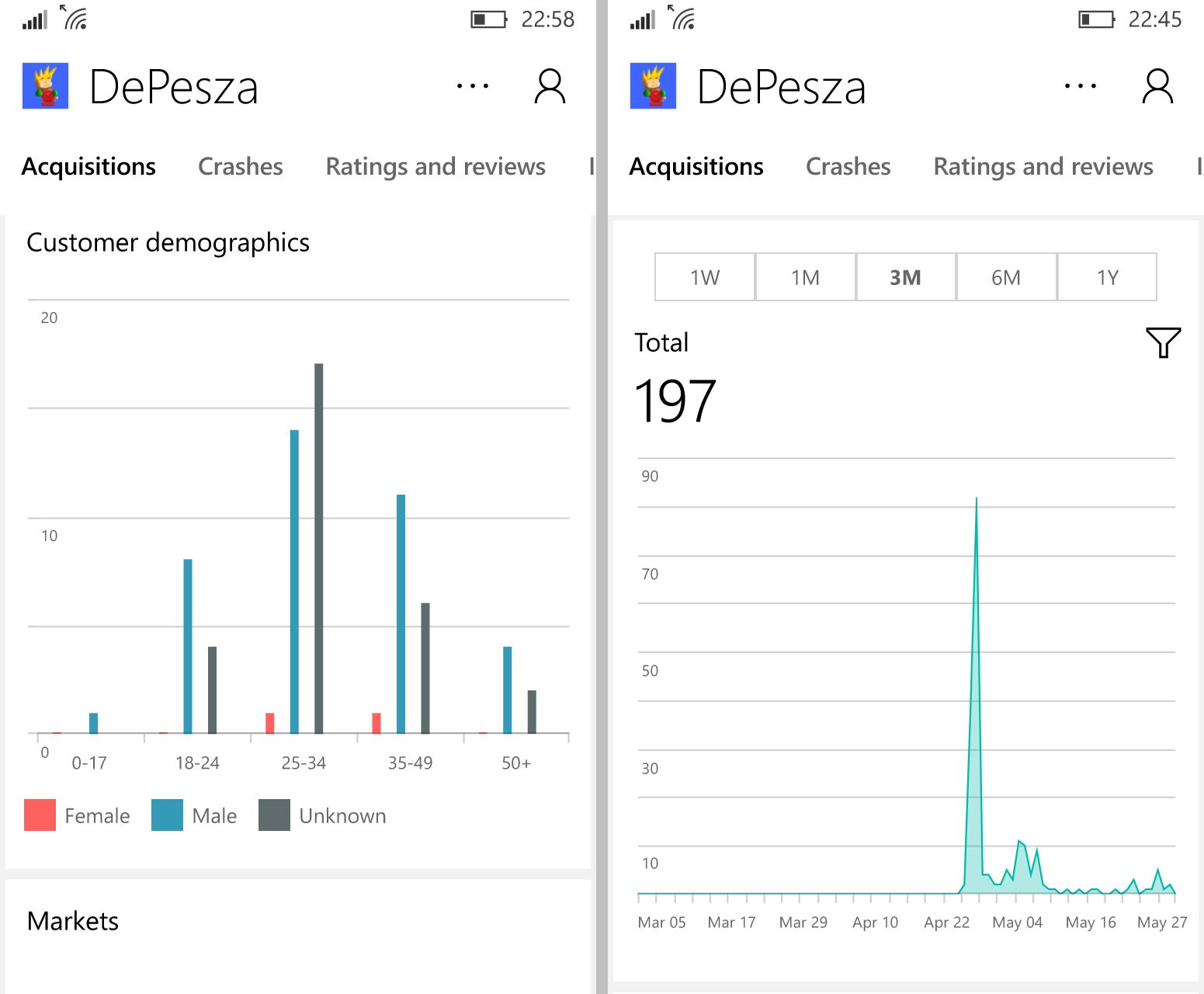Open the user account icon on left screen
The image size is (1204, 994).
tap(550, 86)
